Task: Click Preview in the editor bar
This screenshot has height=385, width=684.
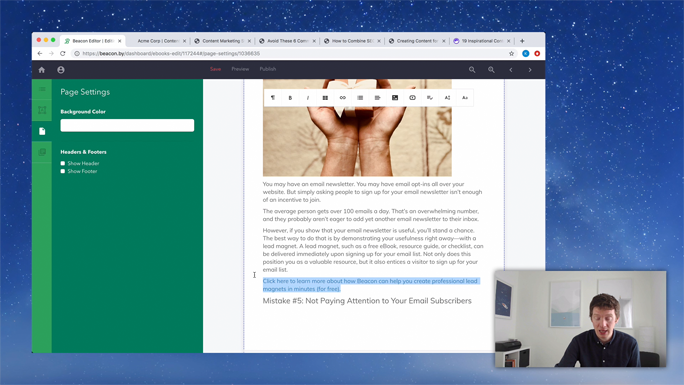Action: 240,69
